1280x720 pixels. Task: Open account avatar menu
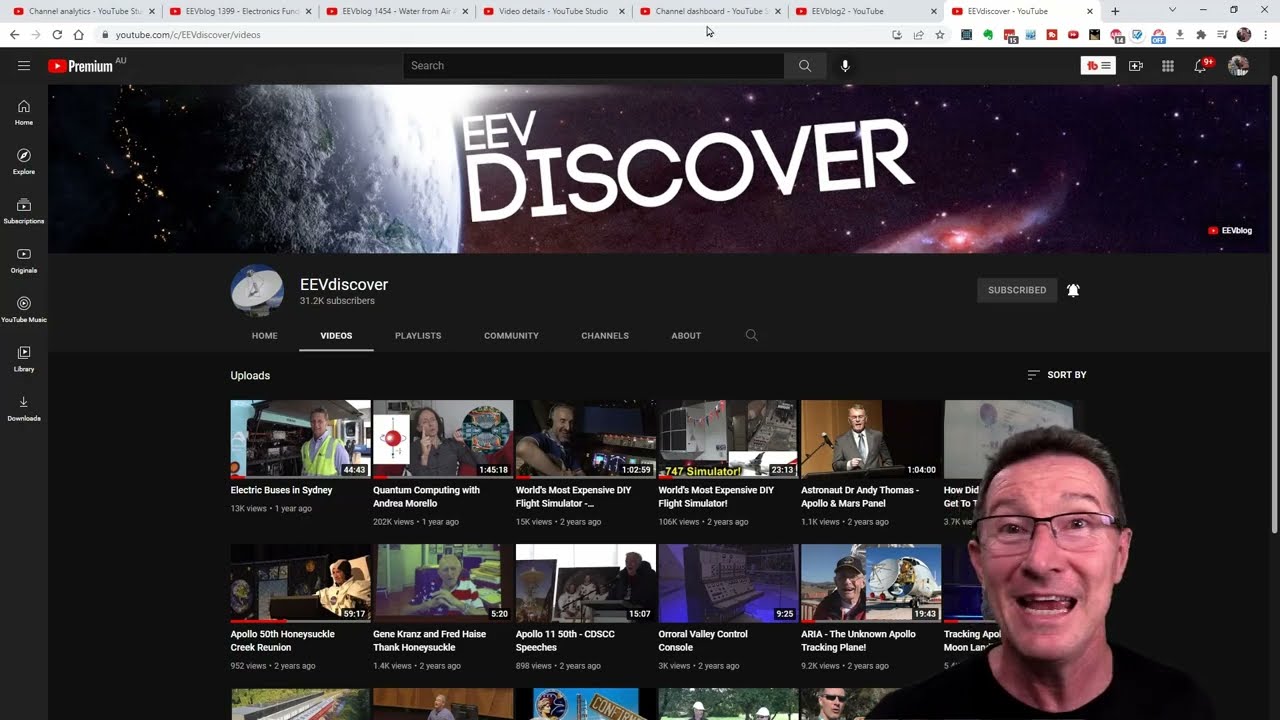click(x=1238, y=66)
